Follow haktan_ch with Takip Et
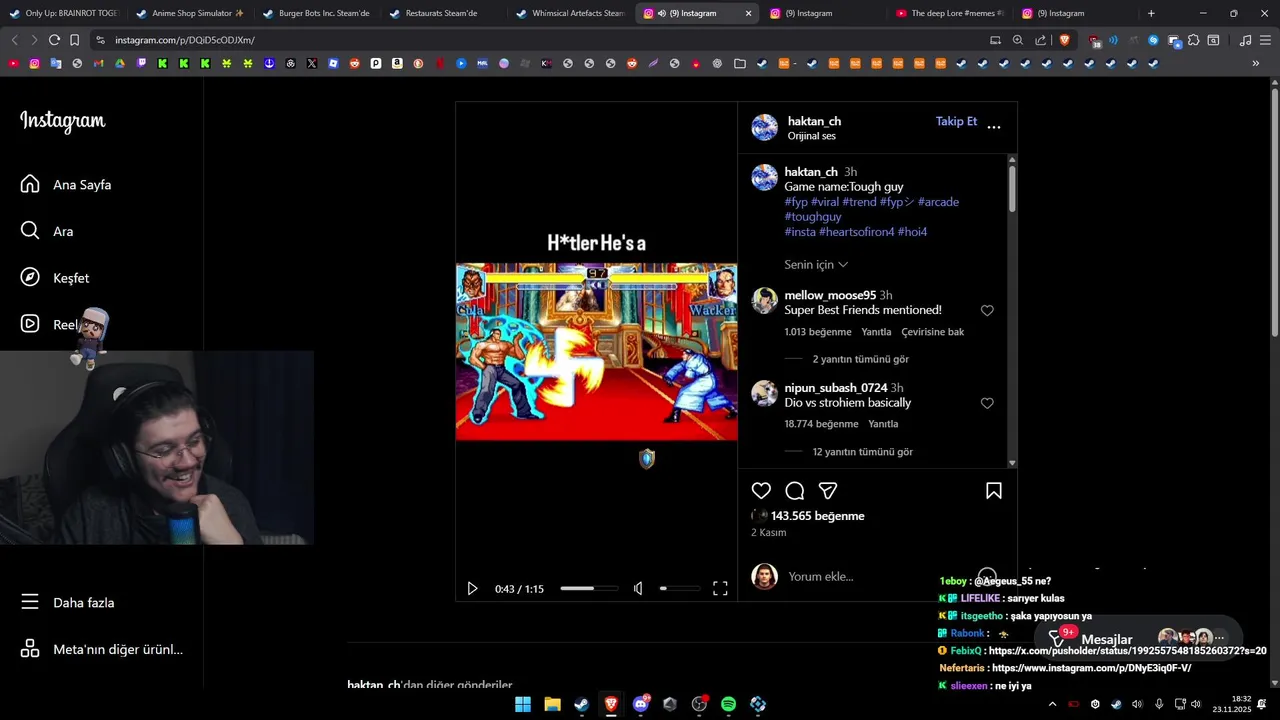Image resolution: width=1280 pixels, height=720 pixels. pyautogui.click(x=956, y=121)
